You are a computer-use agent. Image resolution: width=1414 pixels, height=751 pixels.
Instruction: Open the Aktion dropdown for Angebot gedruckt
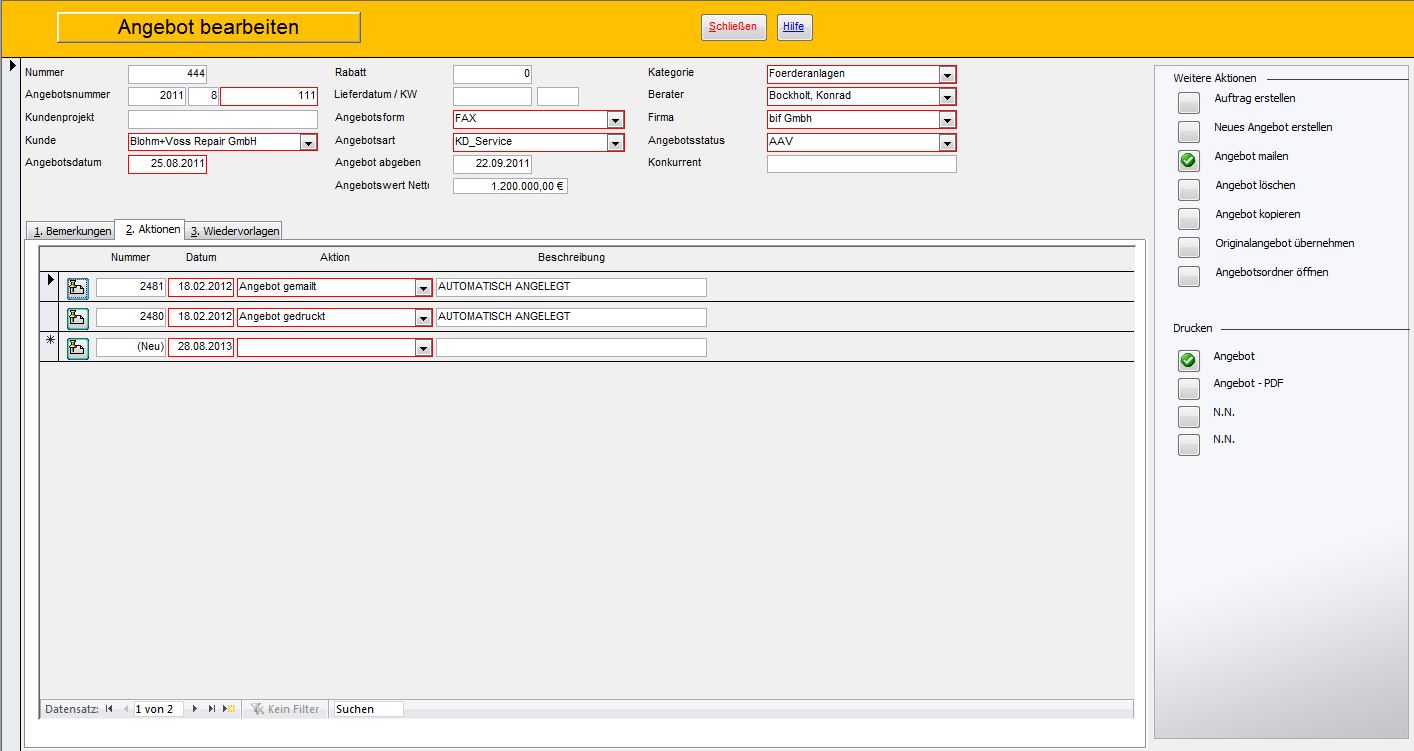point(423,318)
